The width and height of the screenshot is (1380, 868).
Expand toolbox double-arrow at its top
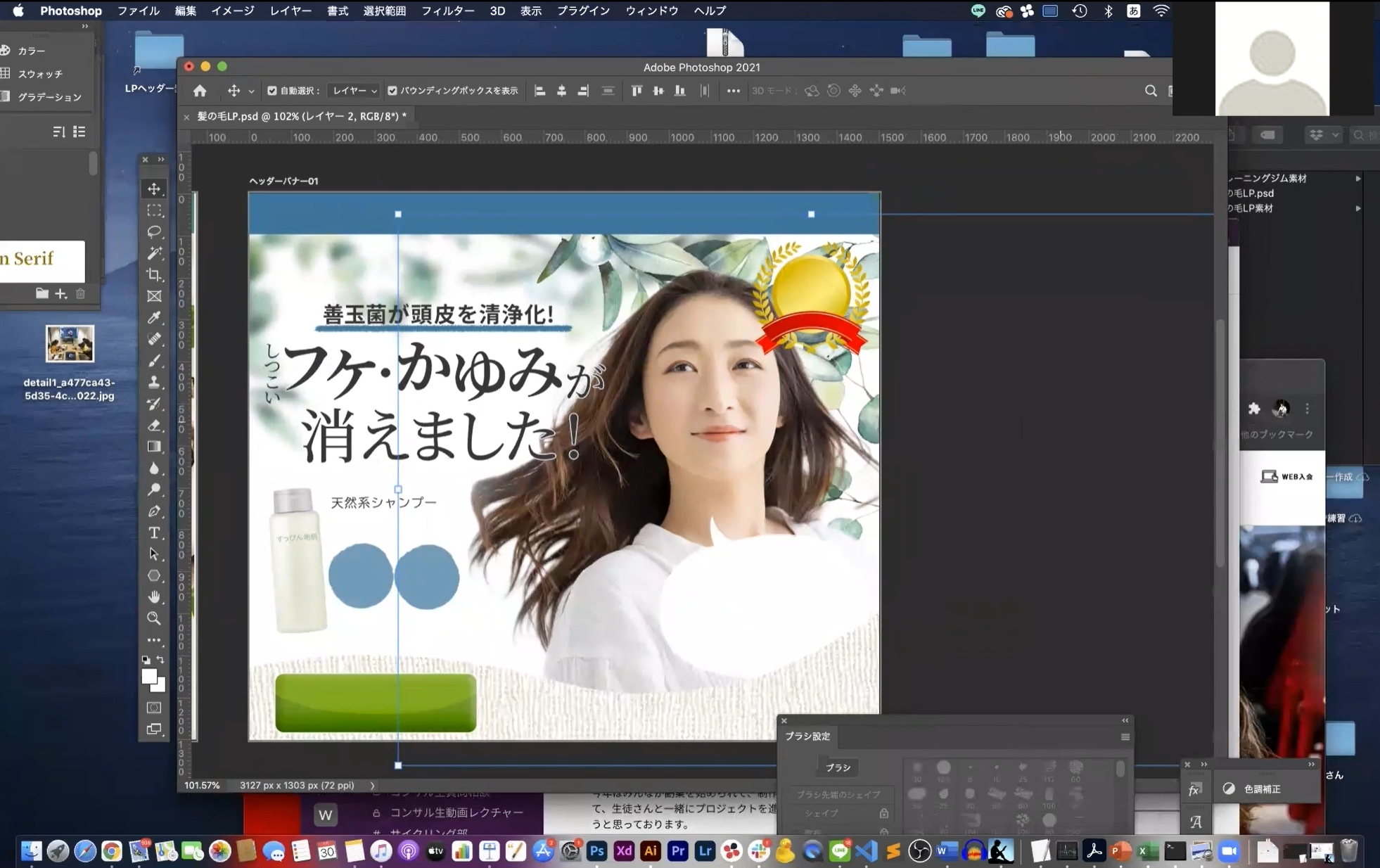(x=161, y=160)
